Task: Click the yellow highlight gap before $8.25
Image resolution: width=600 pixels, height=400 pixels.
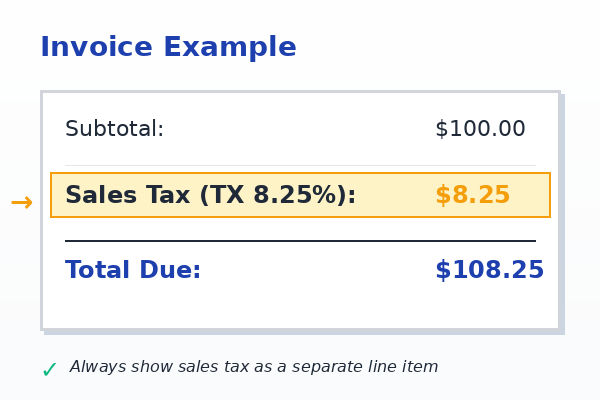Action: [395, 196]
